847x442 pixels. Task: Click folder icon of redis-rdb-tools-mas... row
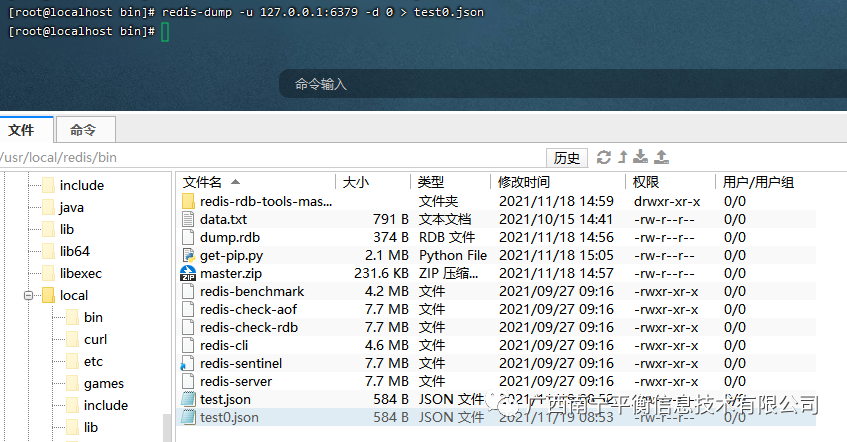(x=188, y=201)
